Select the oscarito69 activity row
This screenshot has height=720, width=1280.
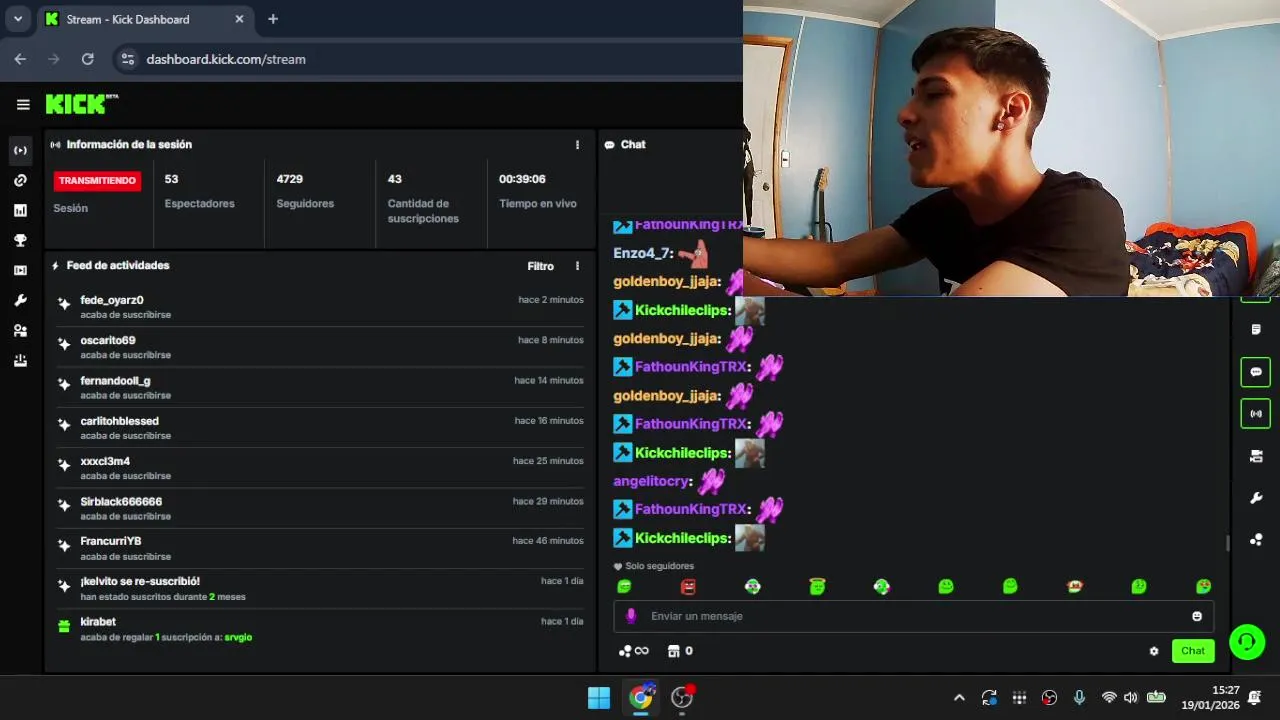pyautogui.click(x=320, y=347)
